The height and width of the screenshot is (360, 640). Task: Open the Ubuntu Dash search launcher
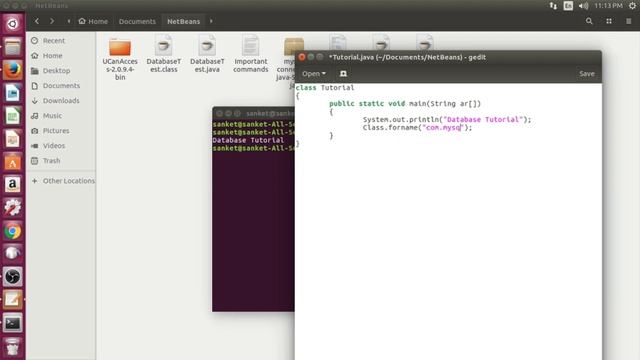point(13,24)
